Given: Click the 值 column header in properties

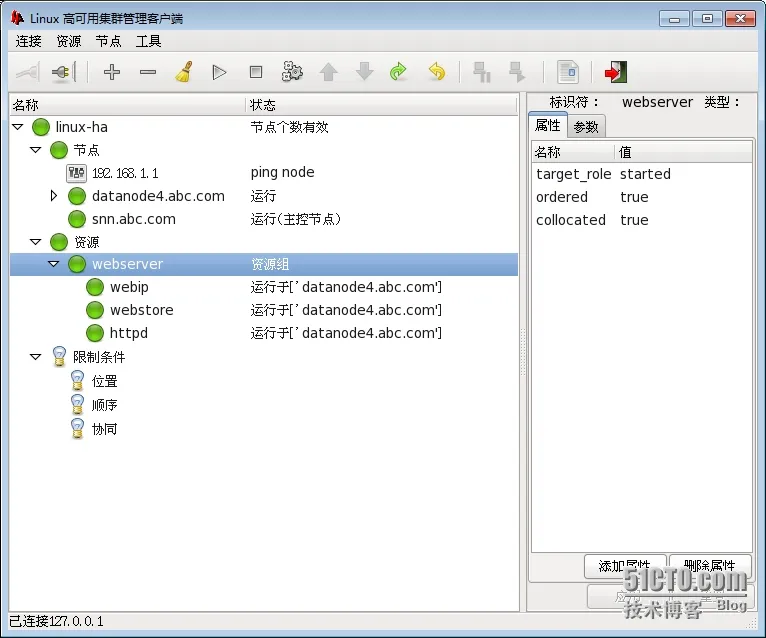Looking at the screenshot, I should (x=682, y=152).
